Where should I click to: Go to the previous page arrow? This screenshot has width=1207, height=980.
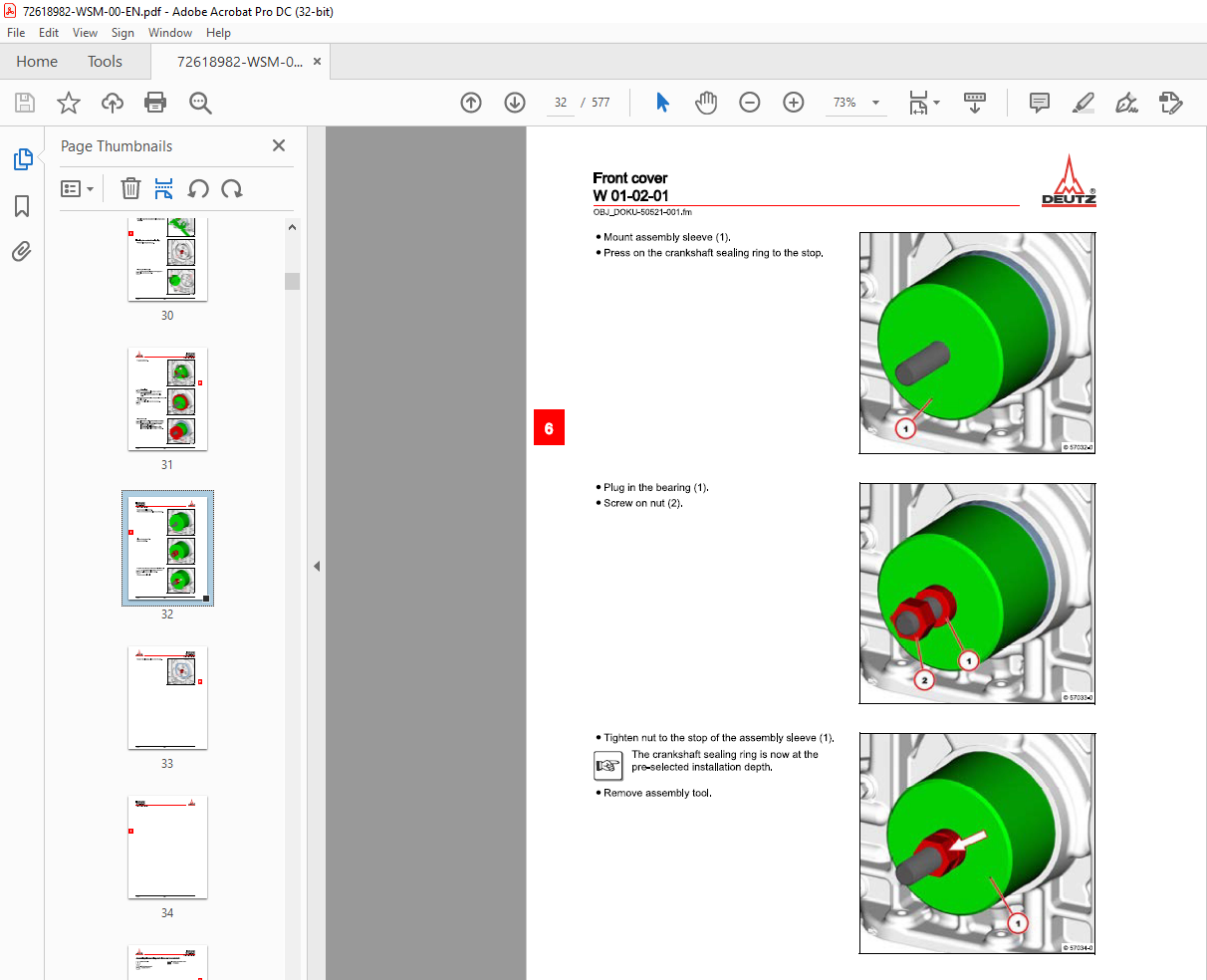tap(471, 103)
